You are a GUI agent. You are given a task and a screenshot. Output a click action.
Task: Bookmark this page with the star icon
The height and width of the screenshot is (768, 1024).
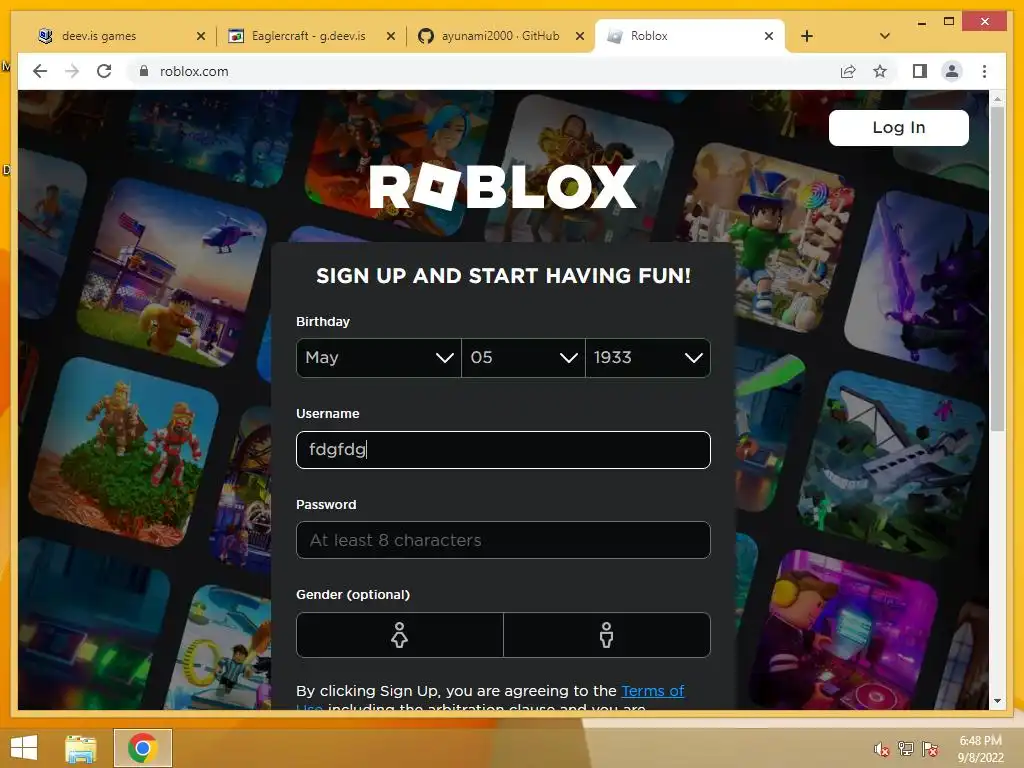(880, 71)
